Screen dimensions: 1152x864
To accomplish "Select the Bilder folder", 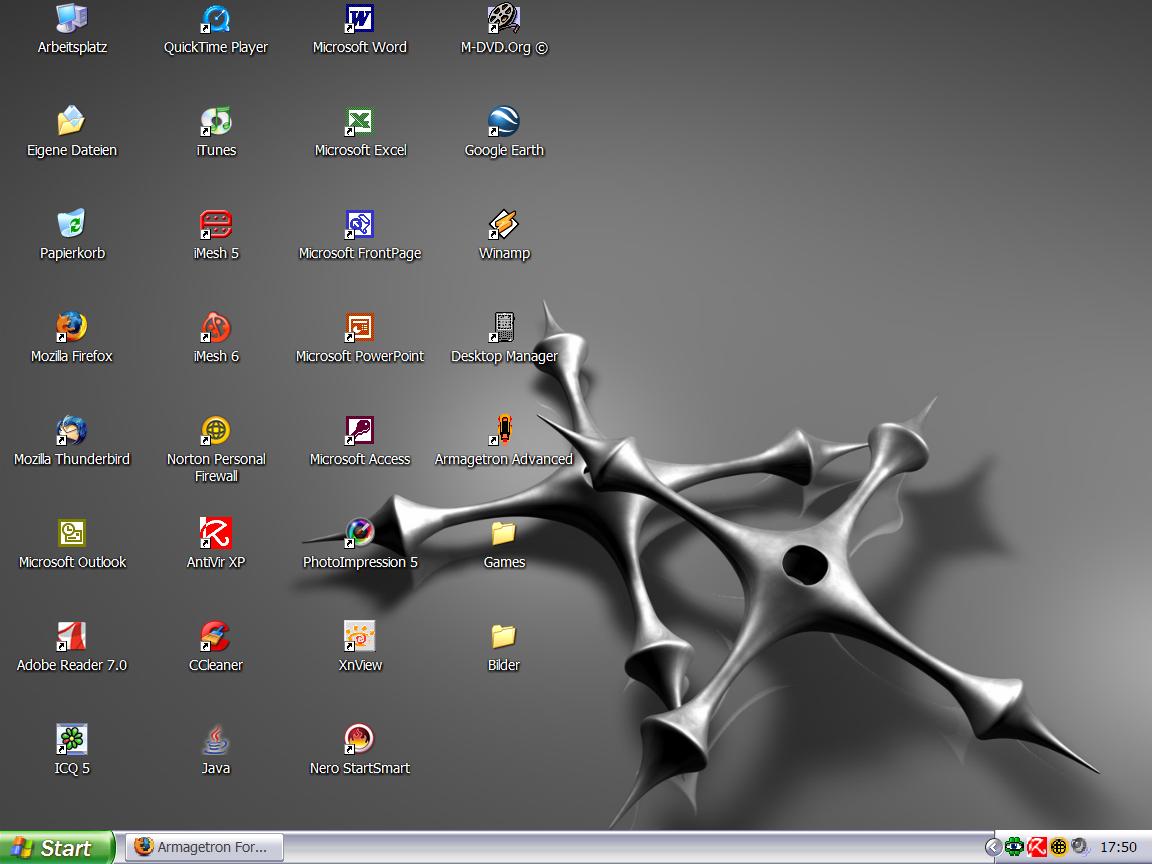I will 503,637.
